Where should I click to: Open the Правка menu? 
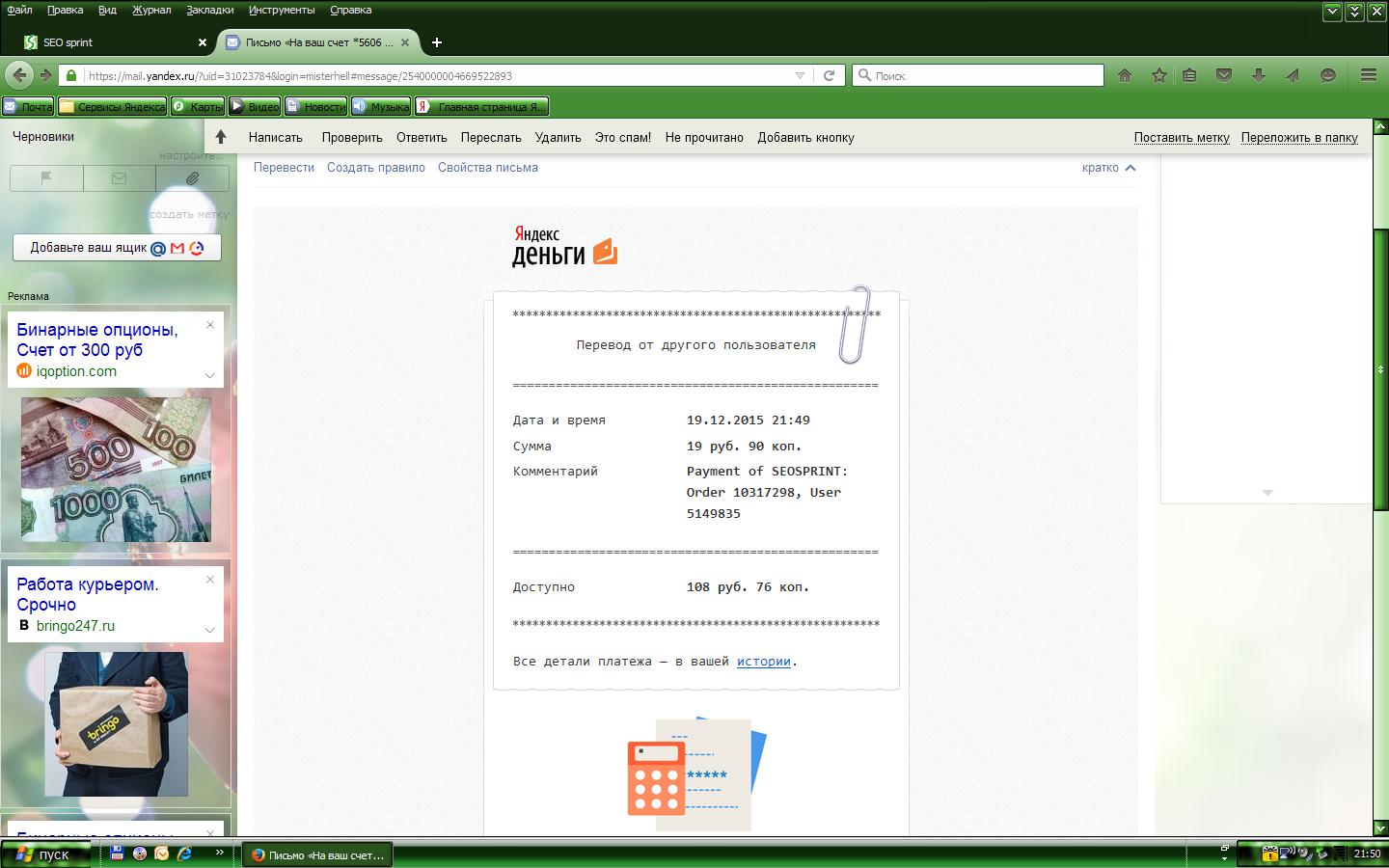[65, 10]
